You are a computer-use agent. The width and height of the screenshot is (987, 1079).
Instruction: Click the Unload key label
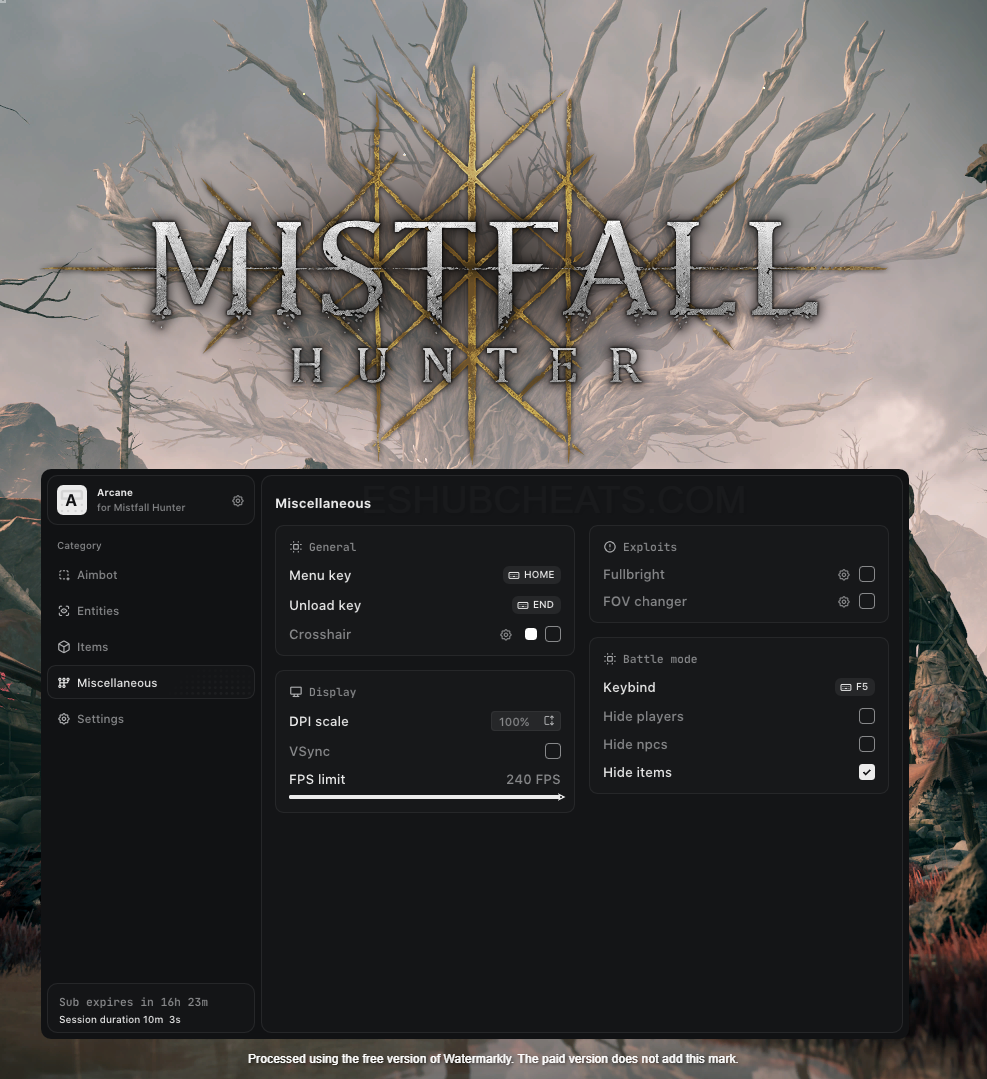tap(325, 606)
